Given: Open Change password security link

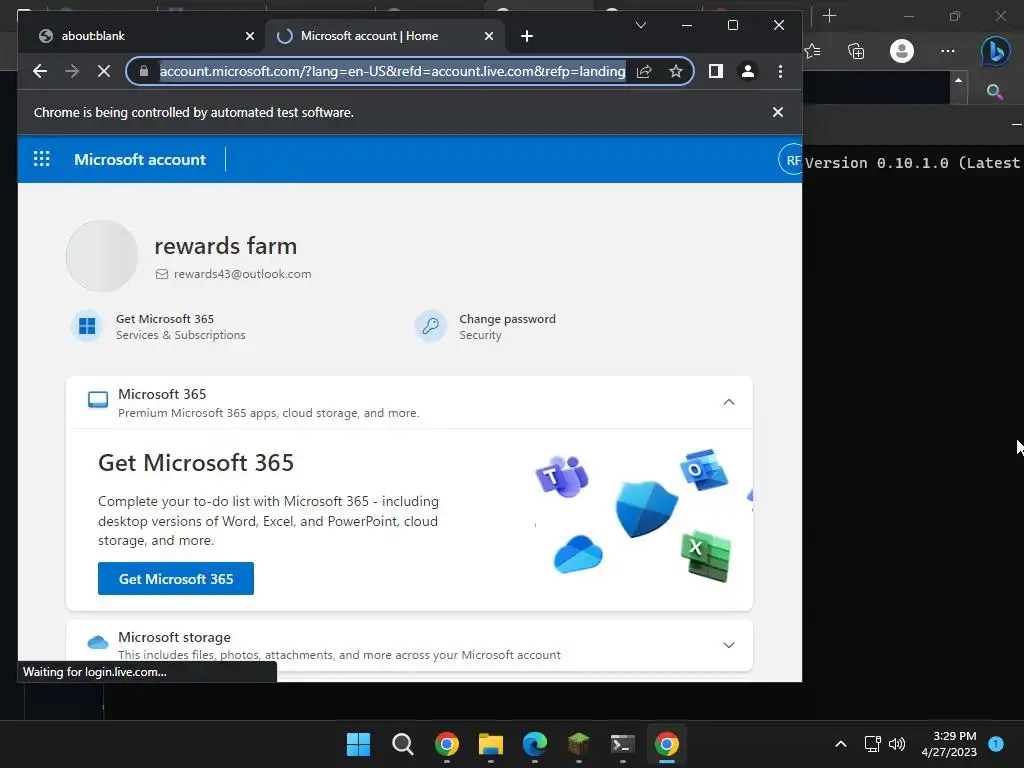Looking at the screenshot, I should coord(507,319).
